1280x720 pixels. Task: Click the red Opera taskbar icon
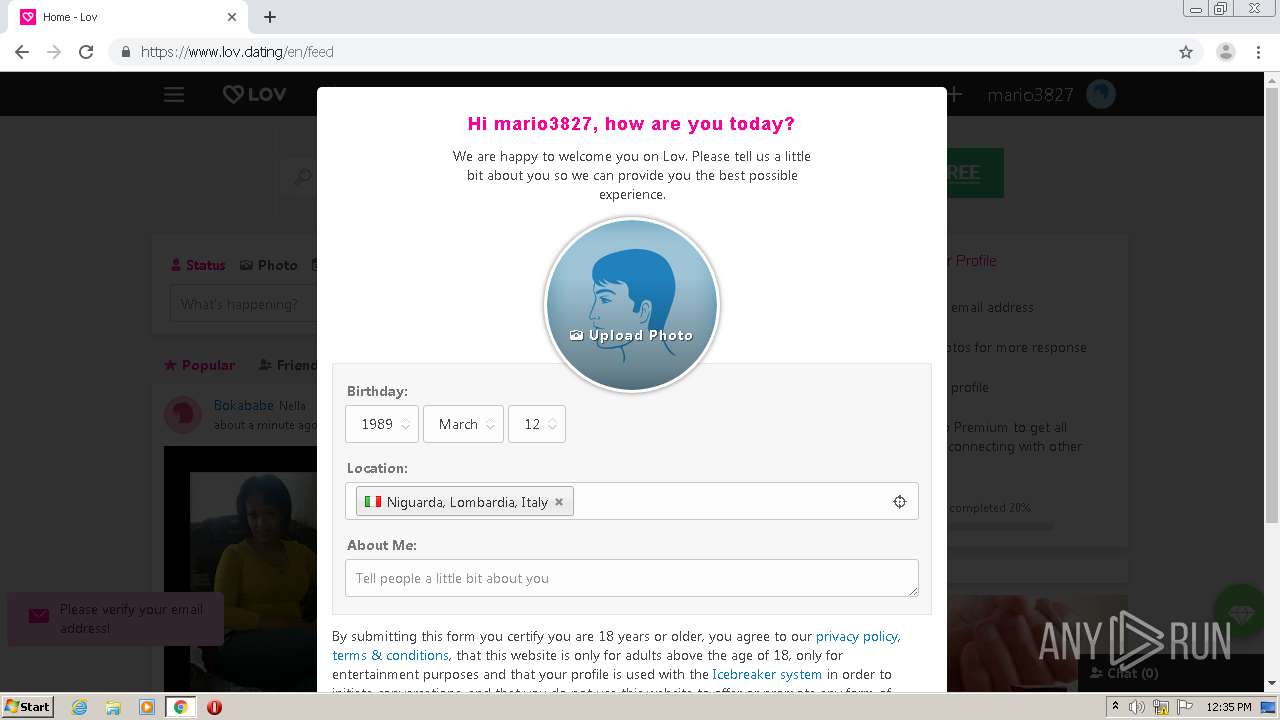(x=214, y=707)
